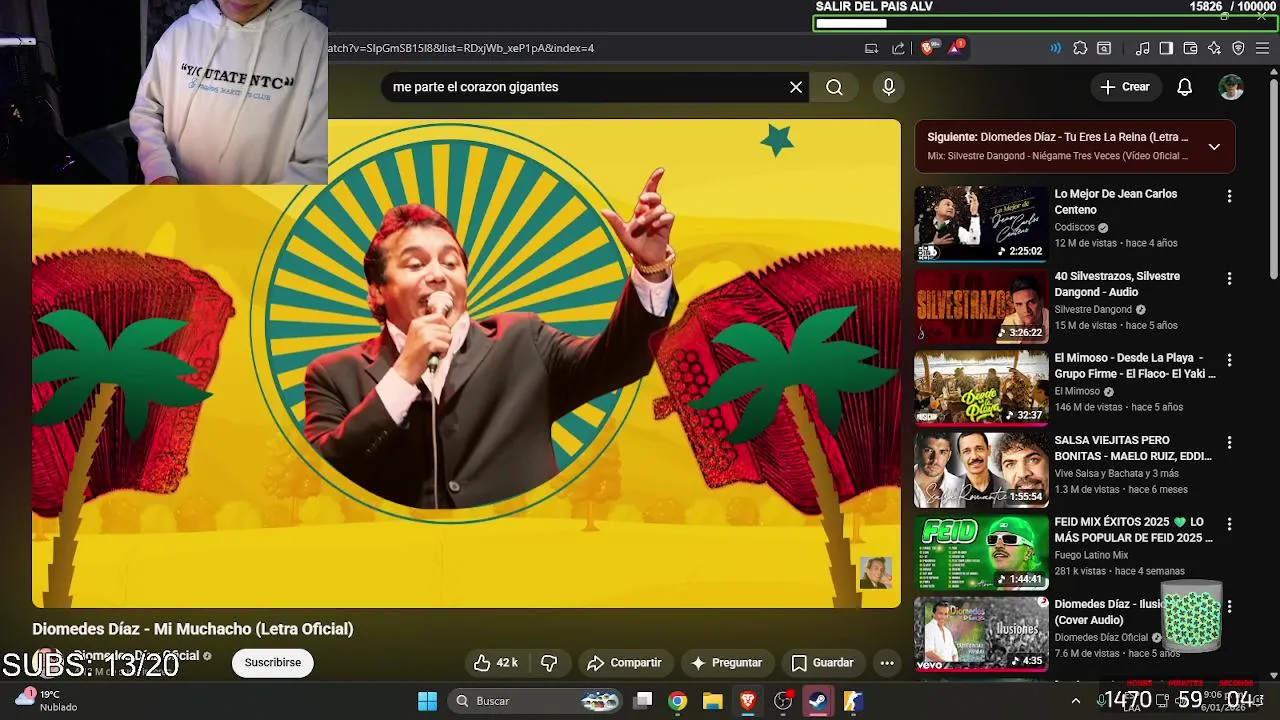
Task: Open Counter-Strike icon on taskbar
Action: [x=853, y=701]
